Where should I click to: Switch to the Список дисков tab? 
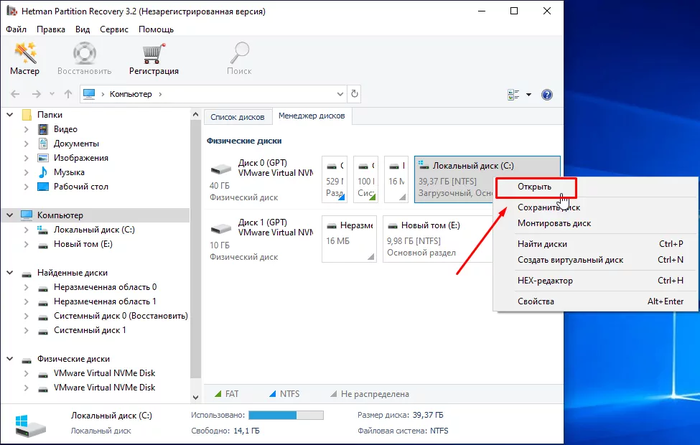(235, 117)
